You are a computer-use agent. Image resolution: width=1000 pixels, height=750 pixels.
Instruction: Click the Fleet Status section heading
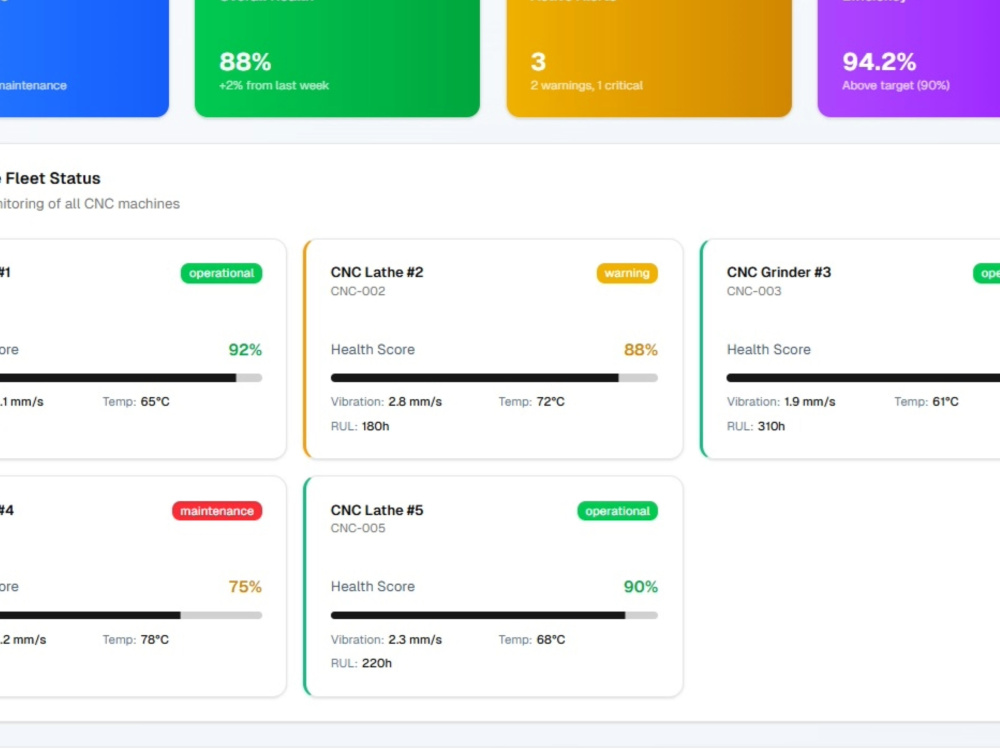point(50,179)
